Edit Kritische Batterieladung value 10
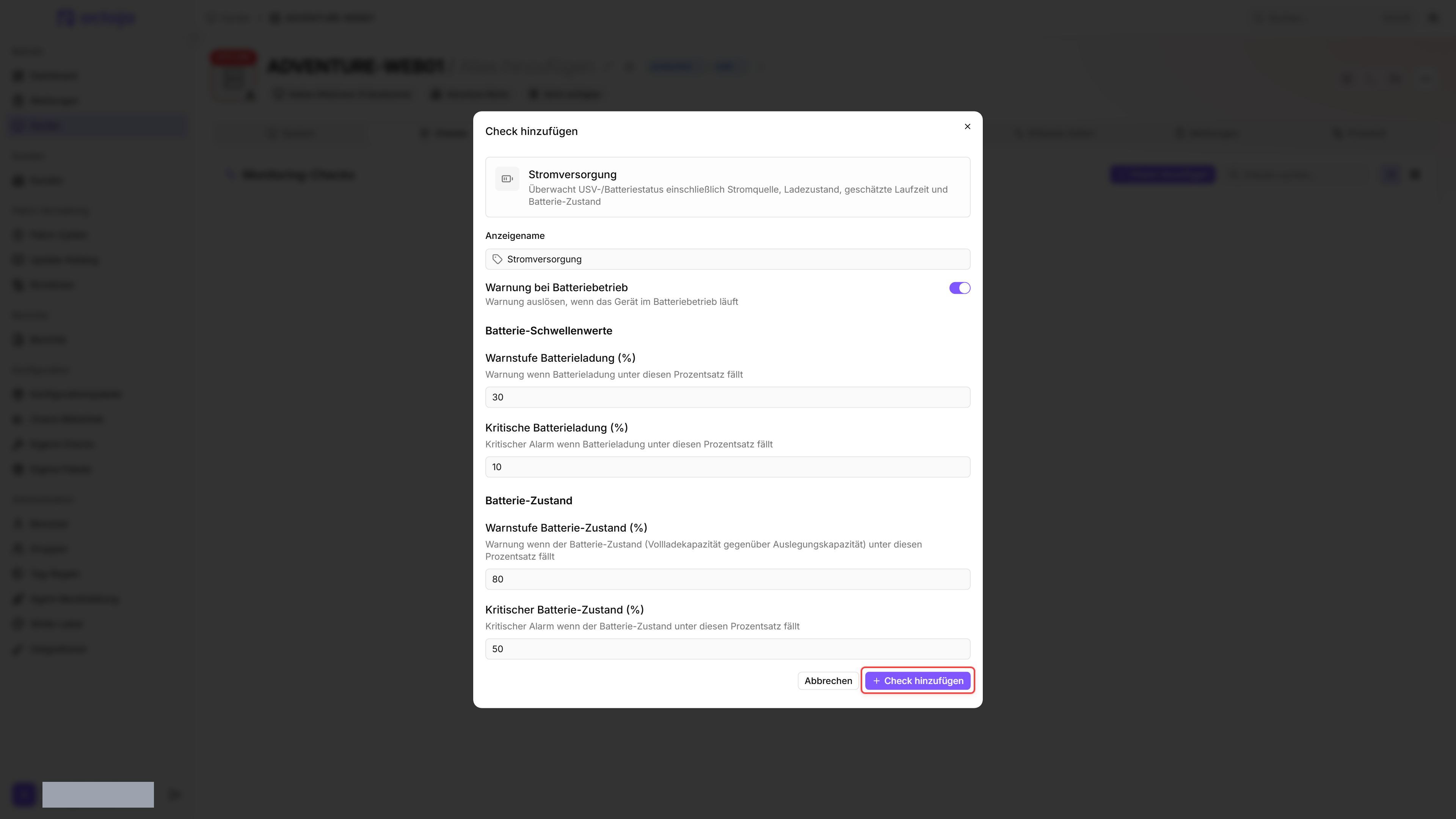Image resolution: width=1456 pixels, height=819 pixels. coord(728,467)
